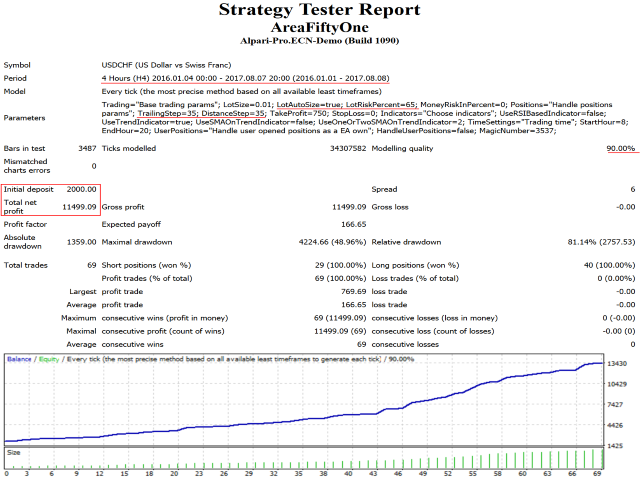The height and width of the screenshot is (480, 640).
Task: Click the Profit factor label
Action: [x=24, y=227]
